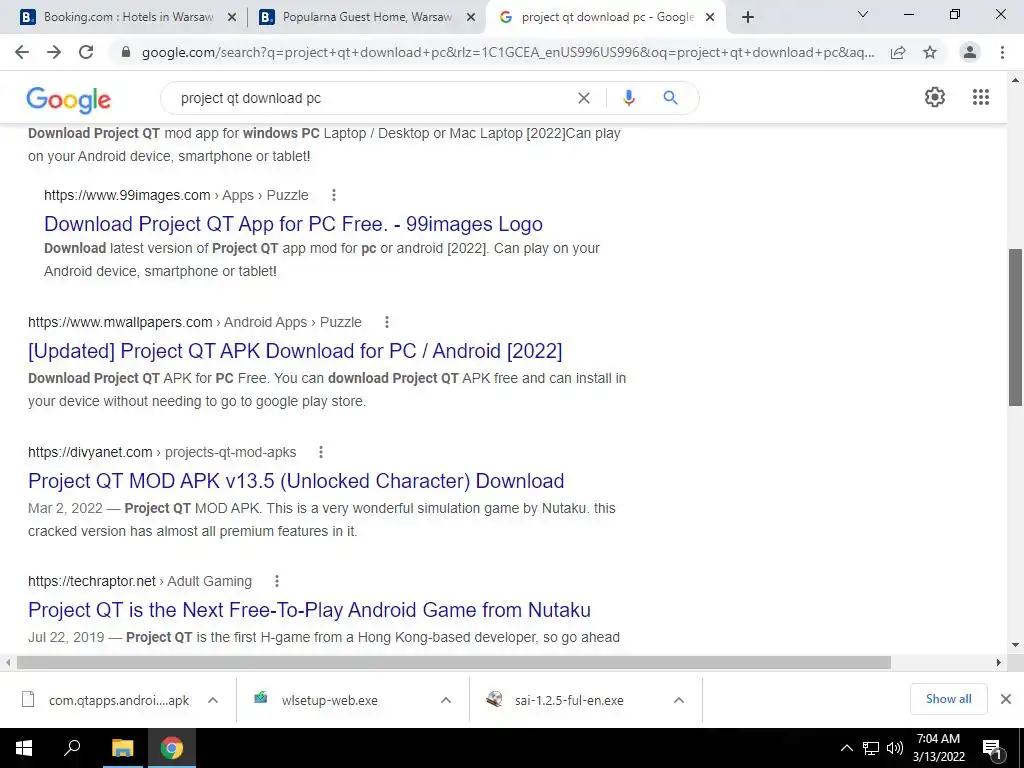Close the downloads bar

pos(1006,699)
